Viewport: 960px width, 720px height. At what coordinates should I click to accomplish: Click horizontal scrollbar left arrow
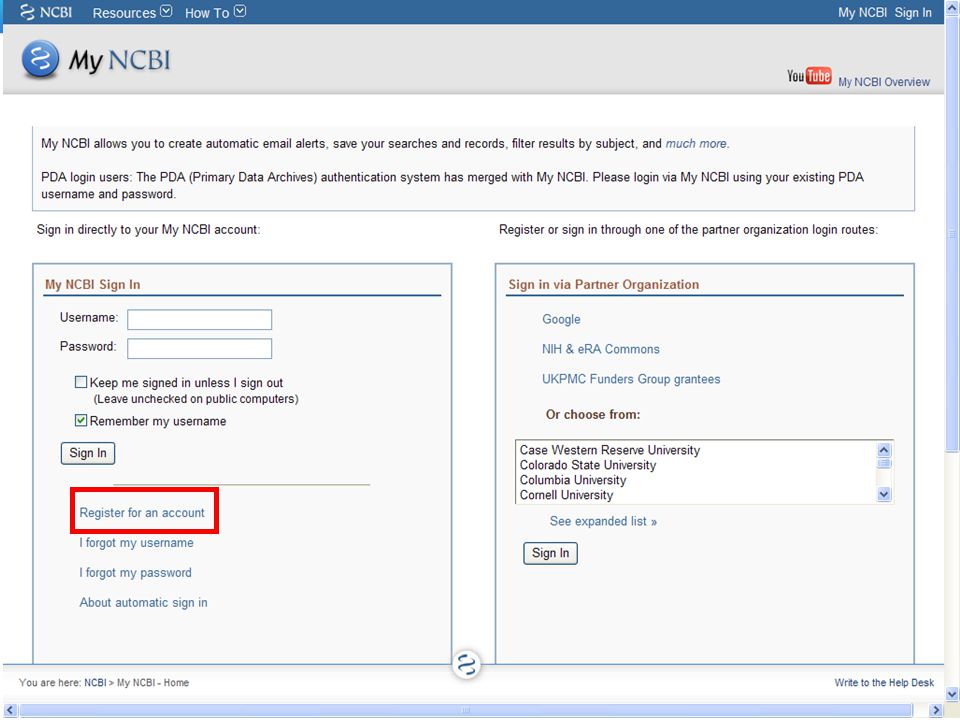[x=9, y=710]
